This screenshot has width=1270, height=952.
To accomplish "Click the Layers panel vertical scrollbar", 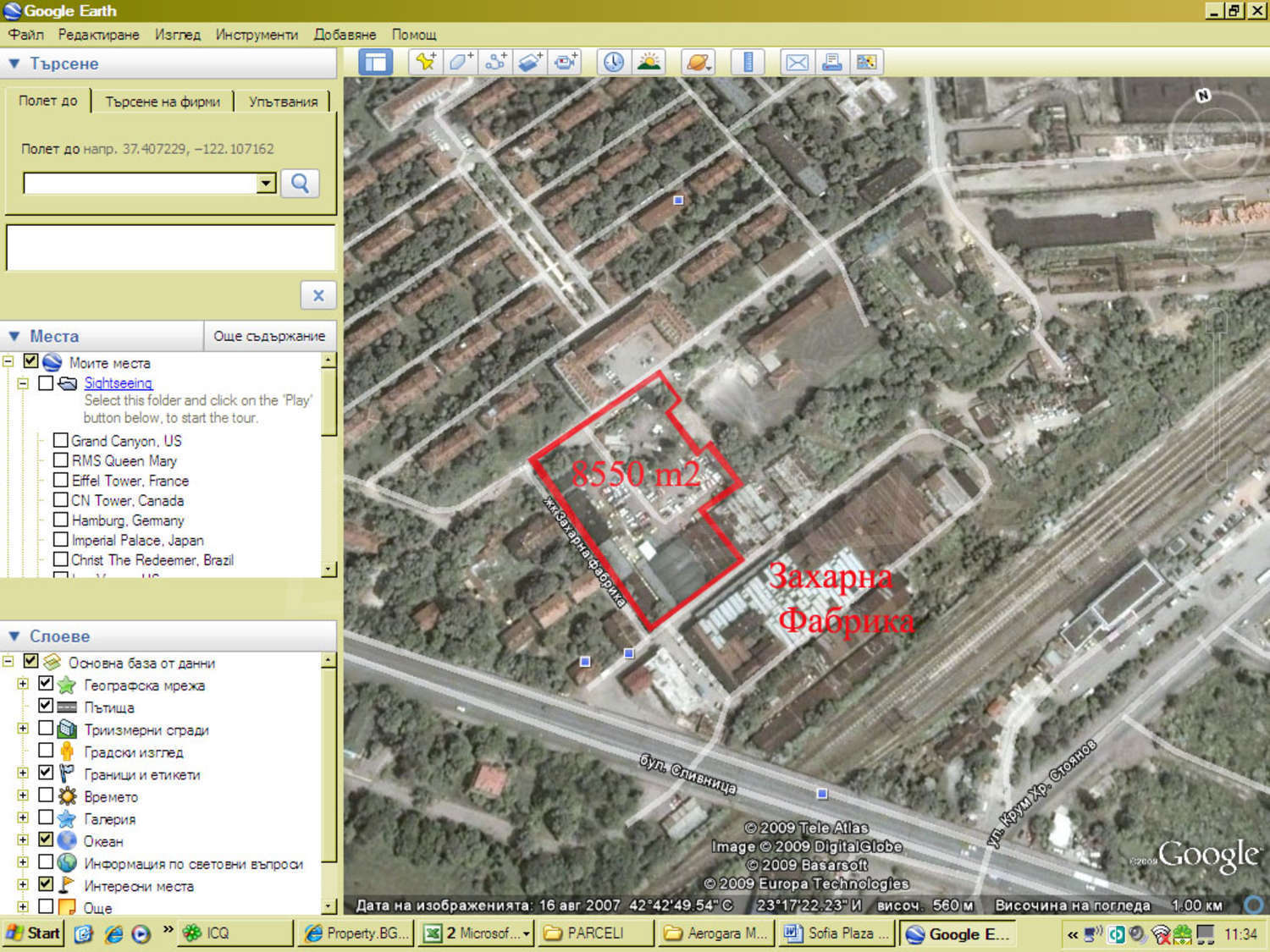I will coord(329,783).
